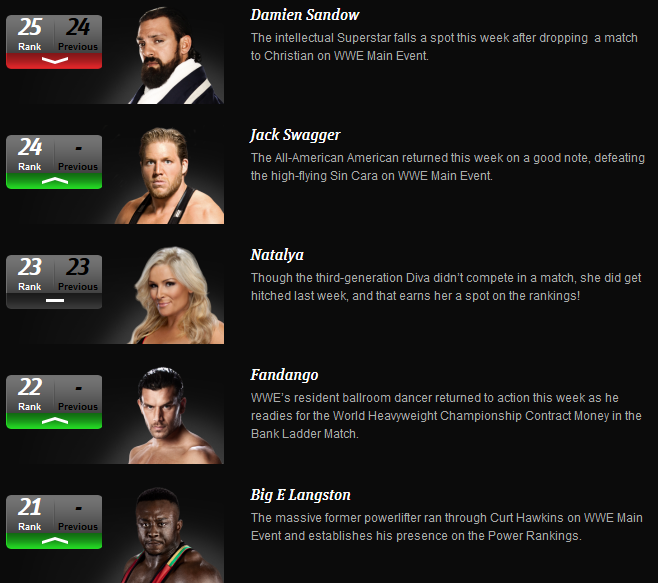The image size is (658, 583).
Task: Click the green up arrow for Fandango
Action: (55, 421)
